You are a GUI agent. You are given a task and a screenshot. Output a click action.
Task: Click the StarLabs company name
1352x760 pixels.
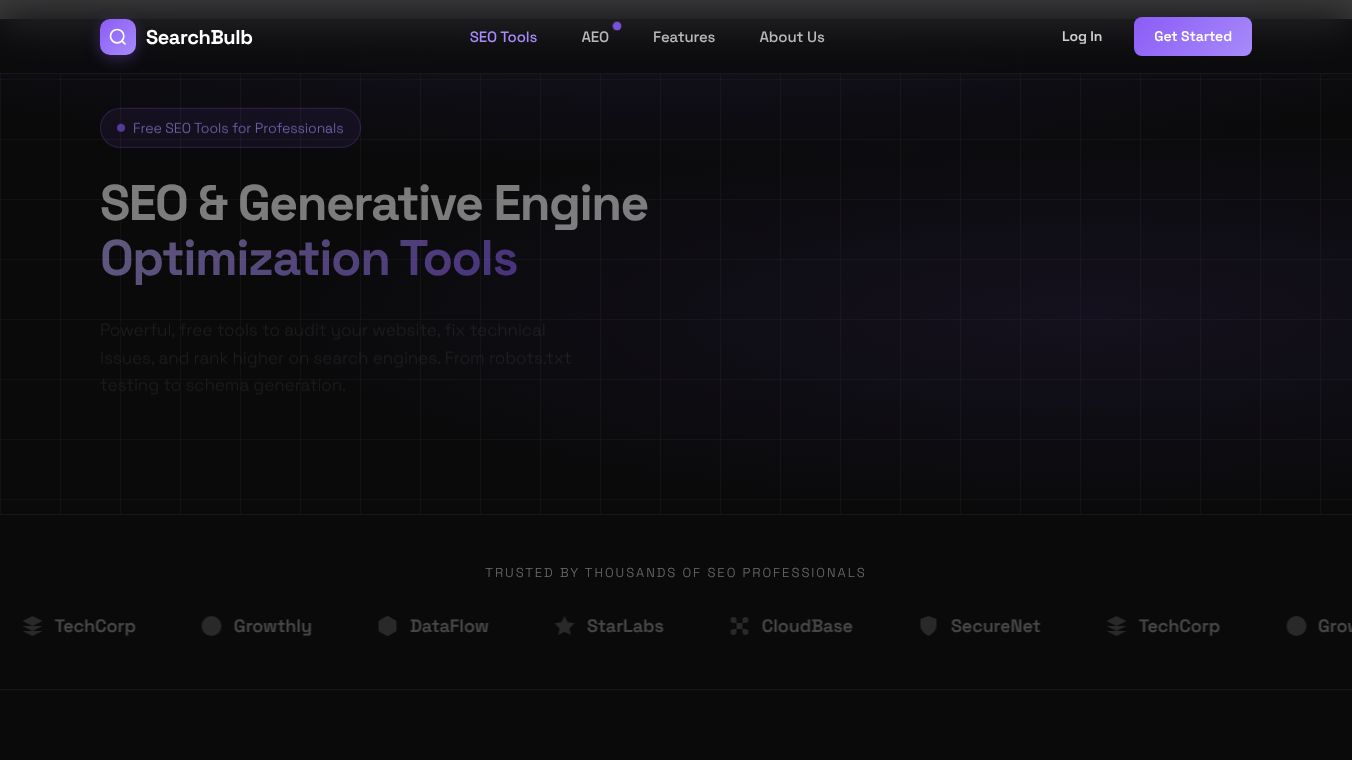(x=625, y=626)
